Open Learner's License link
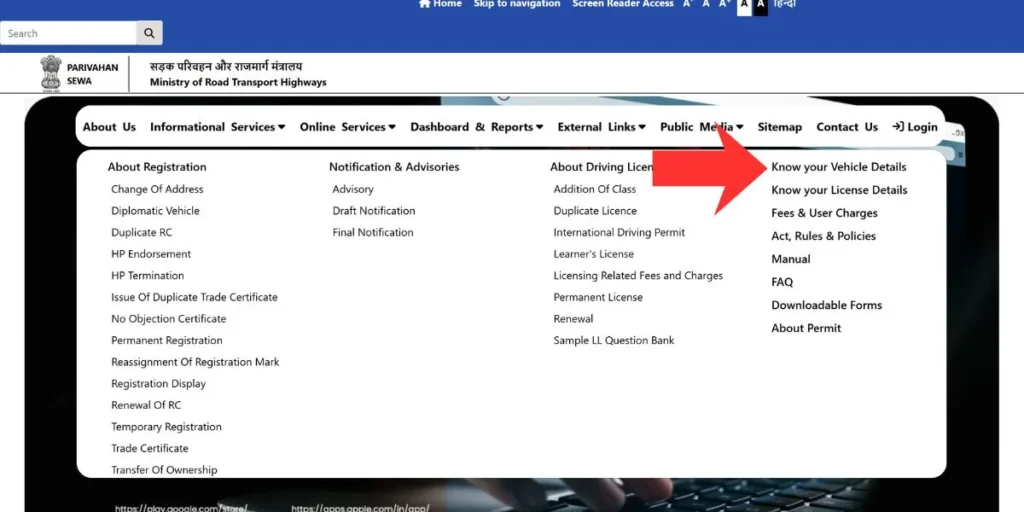The height and width of the screenshot is (512, 1024). coord(594,254)
